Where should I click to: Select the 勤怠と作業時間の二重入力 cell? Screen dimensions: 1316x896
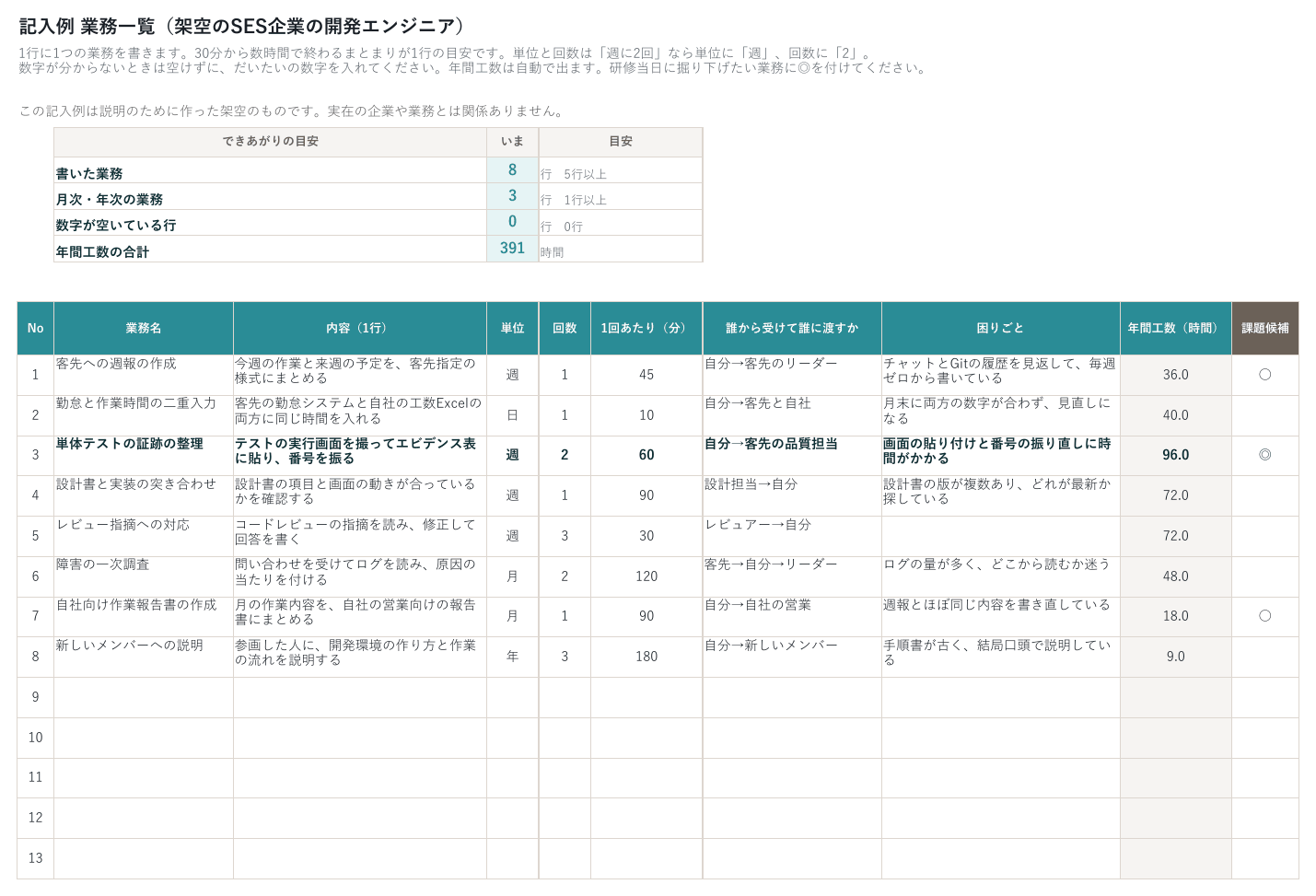pyautogui.click(x=144, y=415)
